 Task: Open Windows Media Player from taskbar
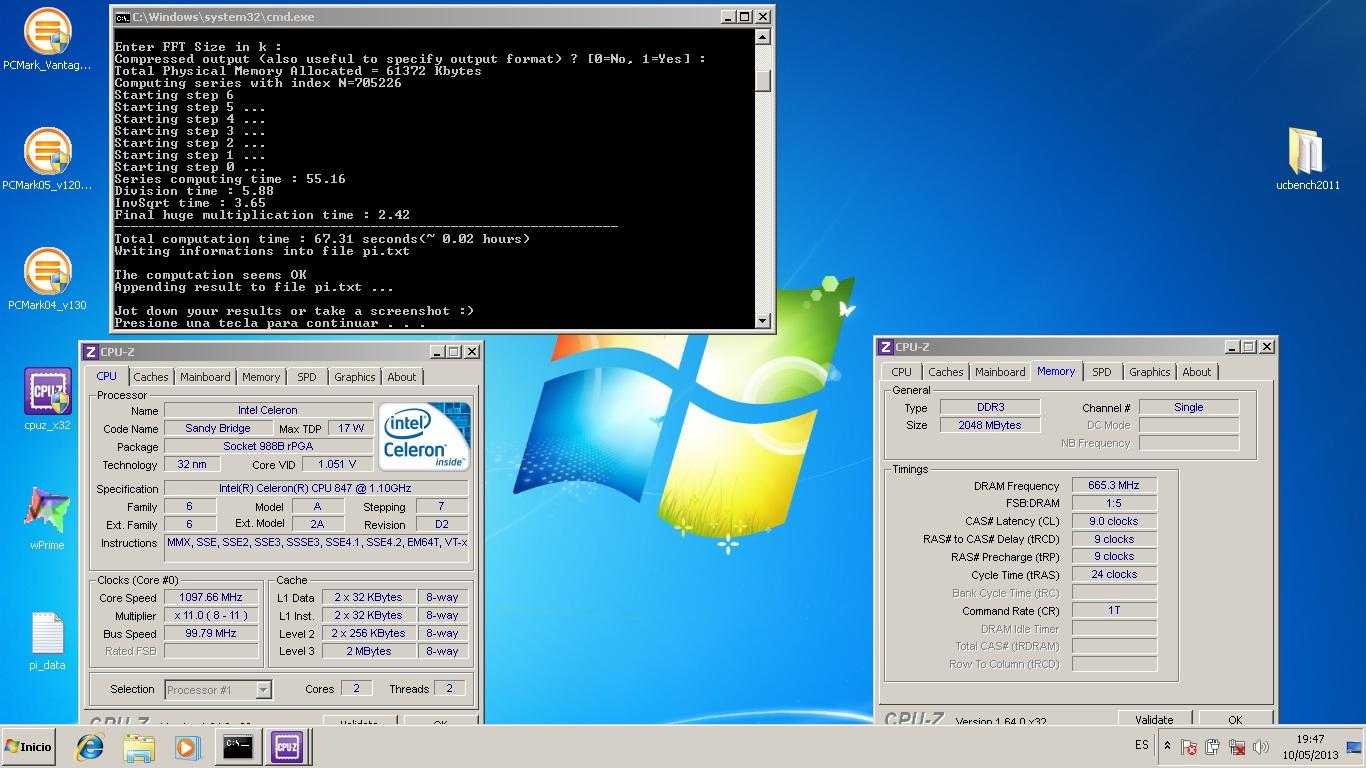coord(186,747)
